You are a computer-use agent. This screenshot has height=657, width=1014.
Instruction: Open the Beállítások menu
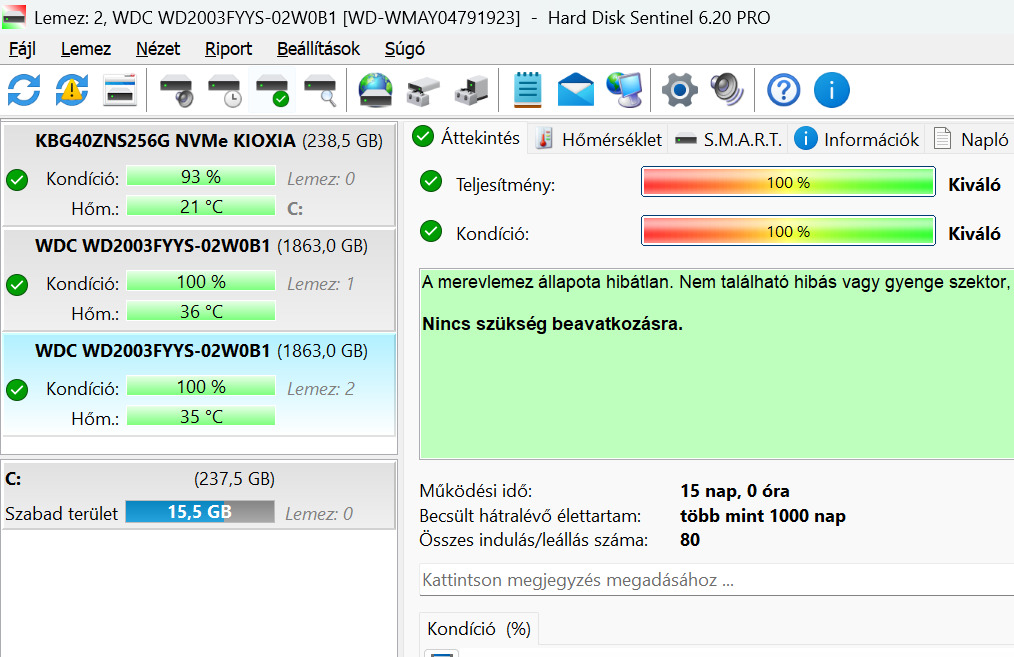(318, 49)
